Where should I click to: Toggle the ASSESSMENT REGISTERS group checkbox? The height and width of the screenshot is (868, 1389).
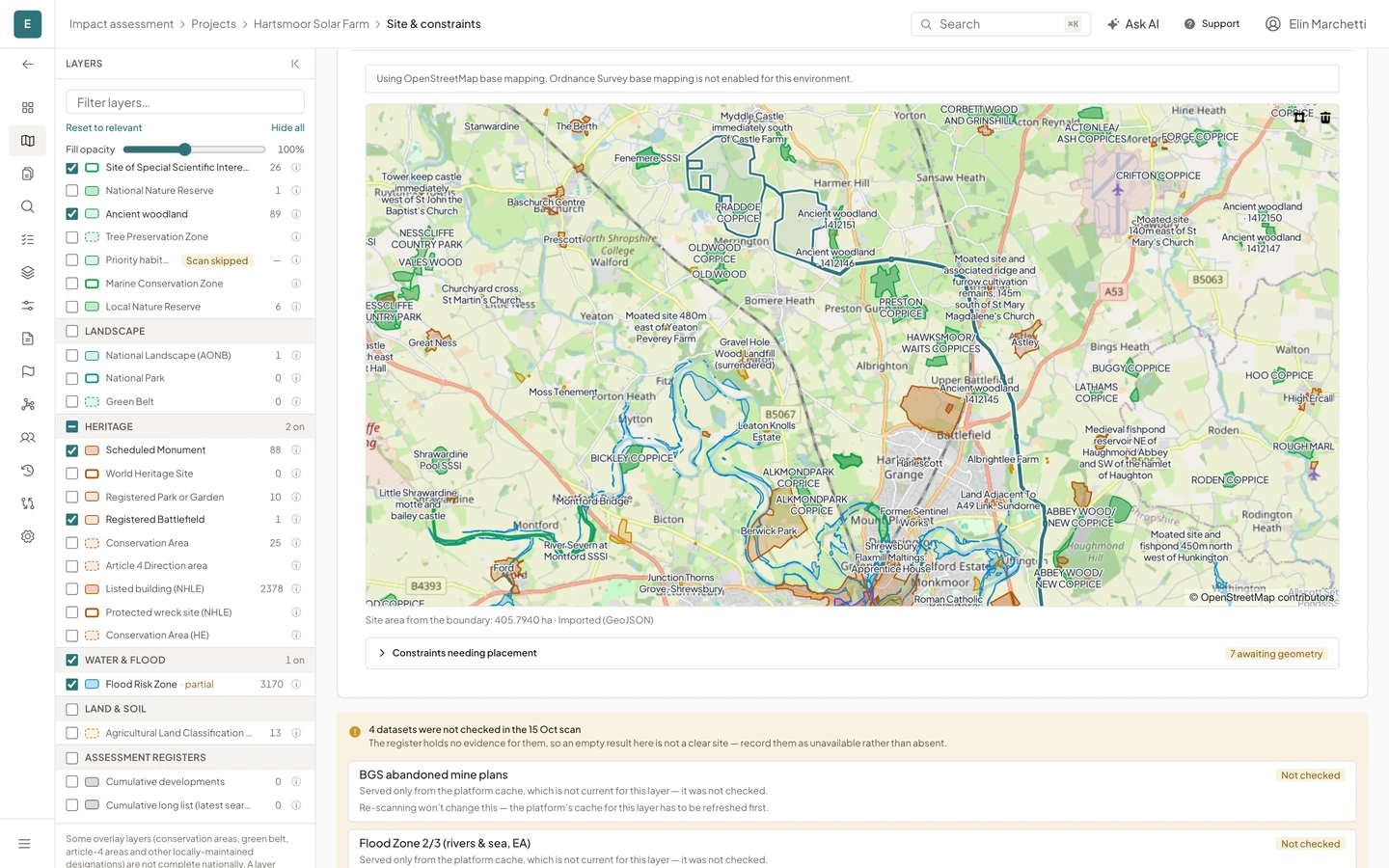point(72,758)
